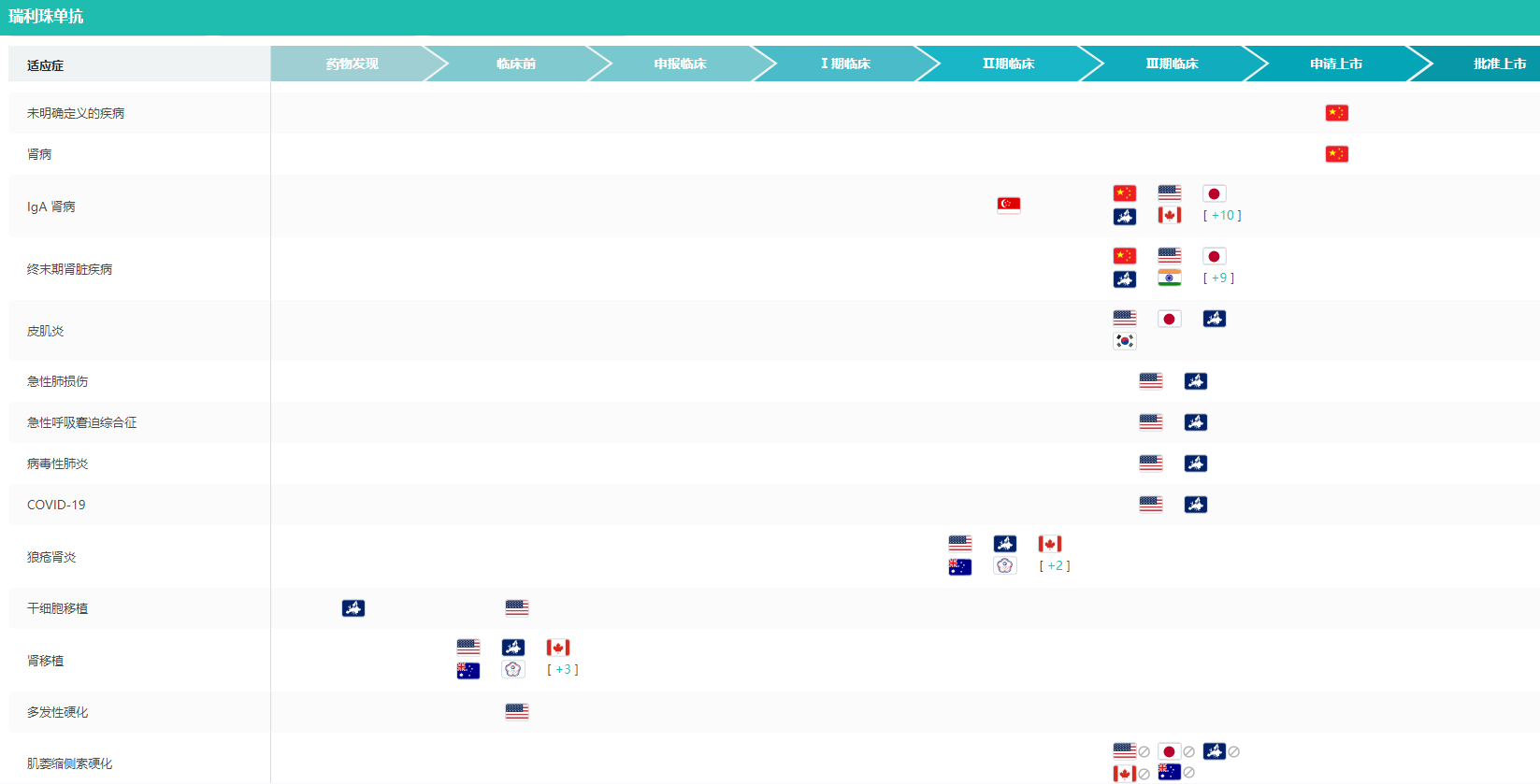Show the [+9] additional countries link
This screenshot has width=1540, height=784.
click(x=1218, y=278)
